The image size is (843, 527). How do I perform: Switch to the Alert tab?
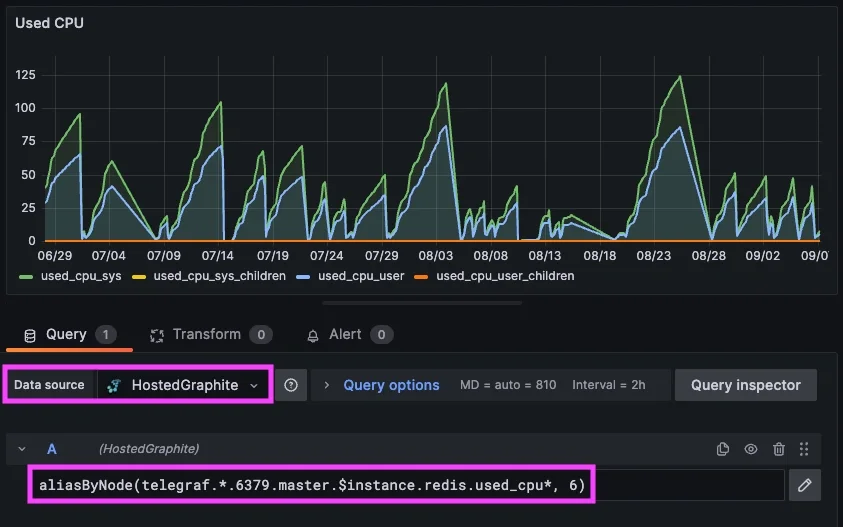click(350, 334)
